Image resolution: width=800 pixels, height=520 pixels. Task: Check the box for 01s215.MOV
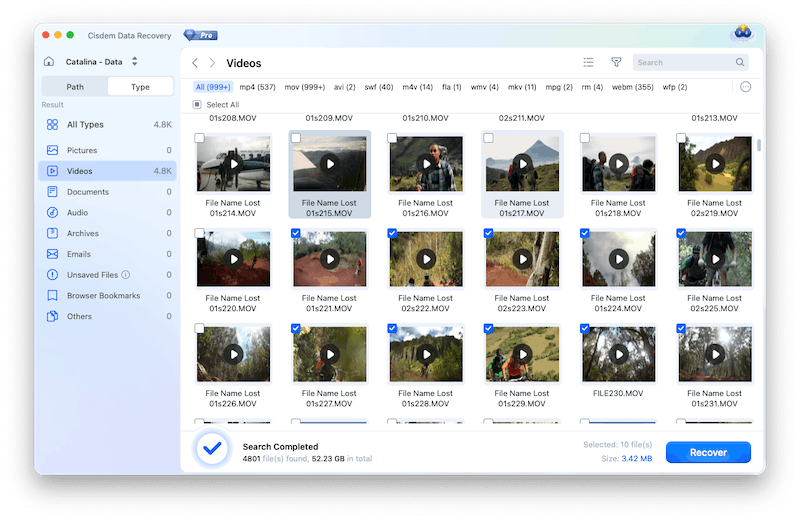pyautogui.click(x=296, y=138)
